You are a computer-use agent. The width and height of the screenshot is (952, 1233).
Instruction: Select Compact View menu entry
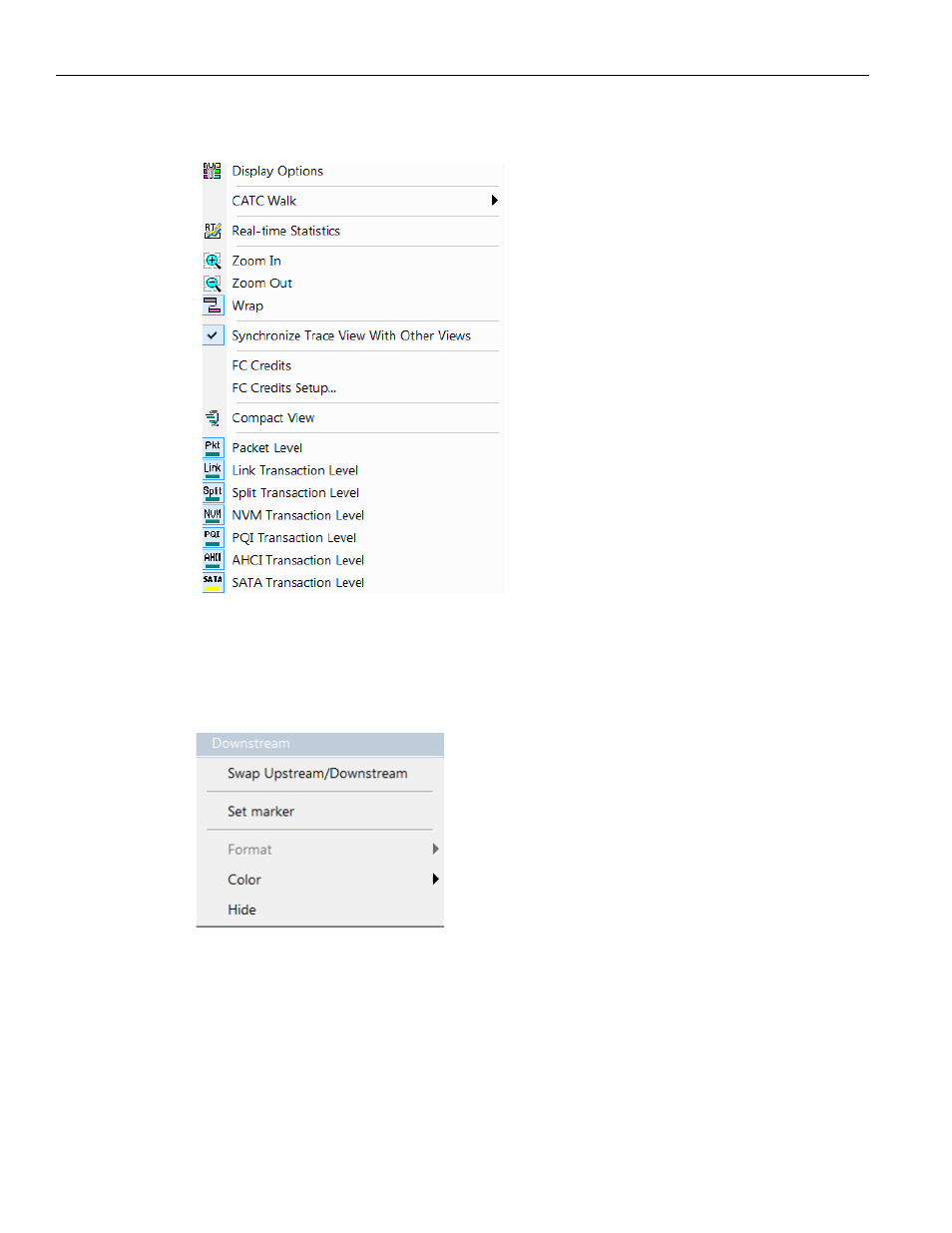coord(273,418)
